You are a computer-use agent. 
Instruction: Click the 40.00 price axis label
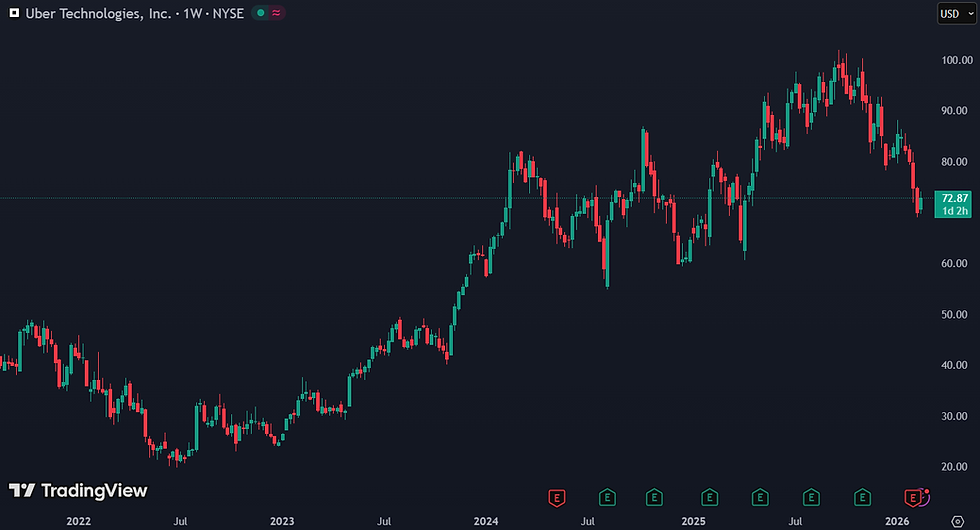(954, 365)
